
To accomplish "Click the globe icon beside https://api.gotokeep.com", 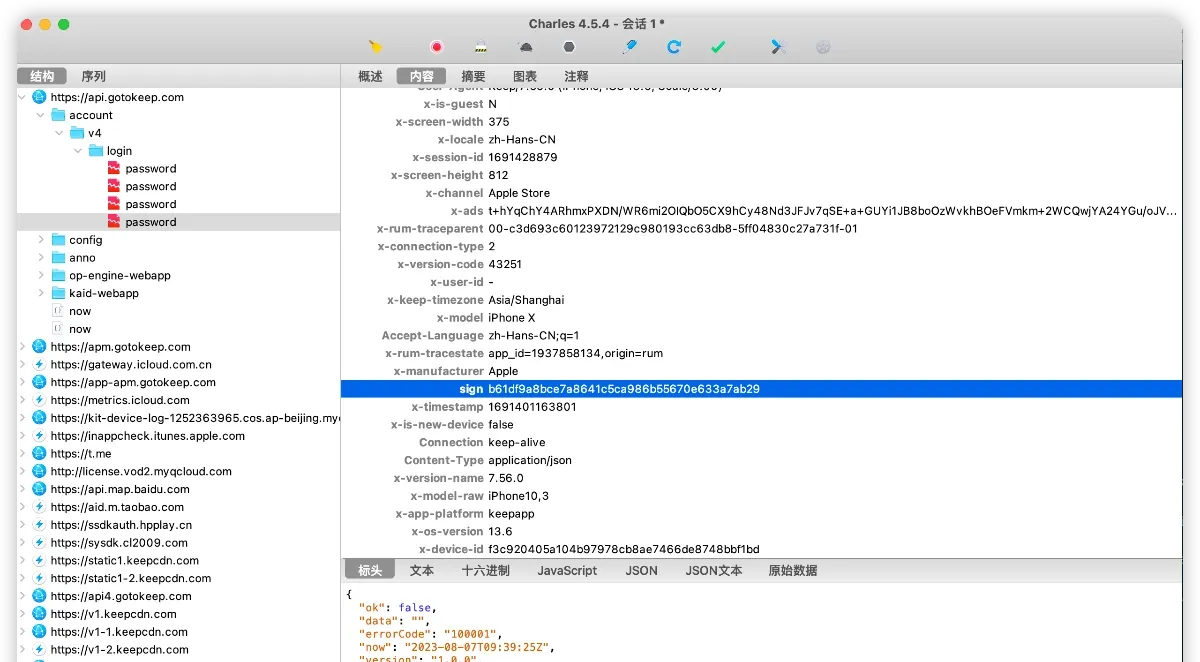I will point(39,97).
